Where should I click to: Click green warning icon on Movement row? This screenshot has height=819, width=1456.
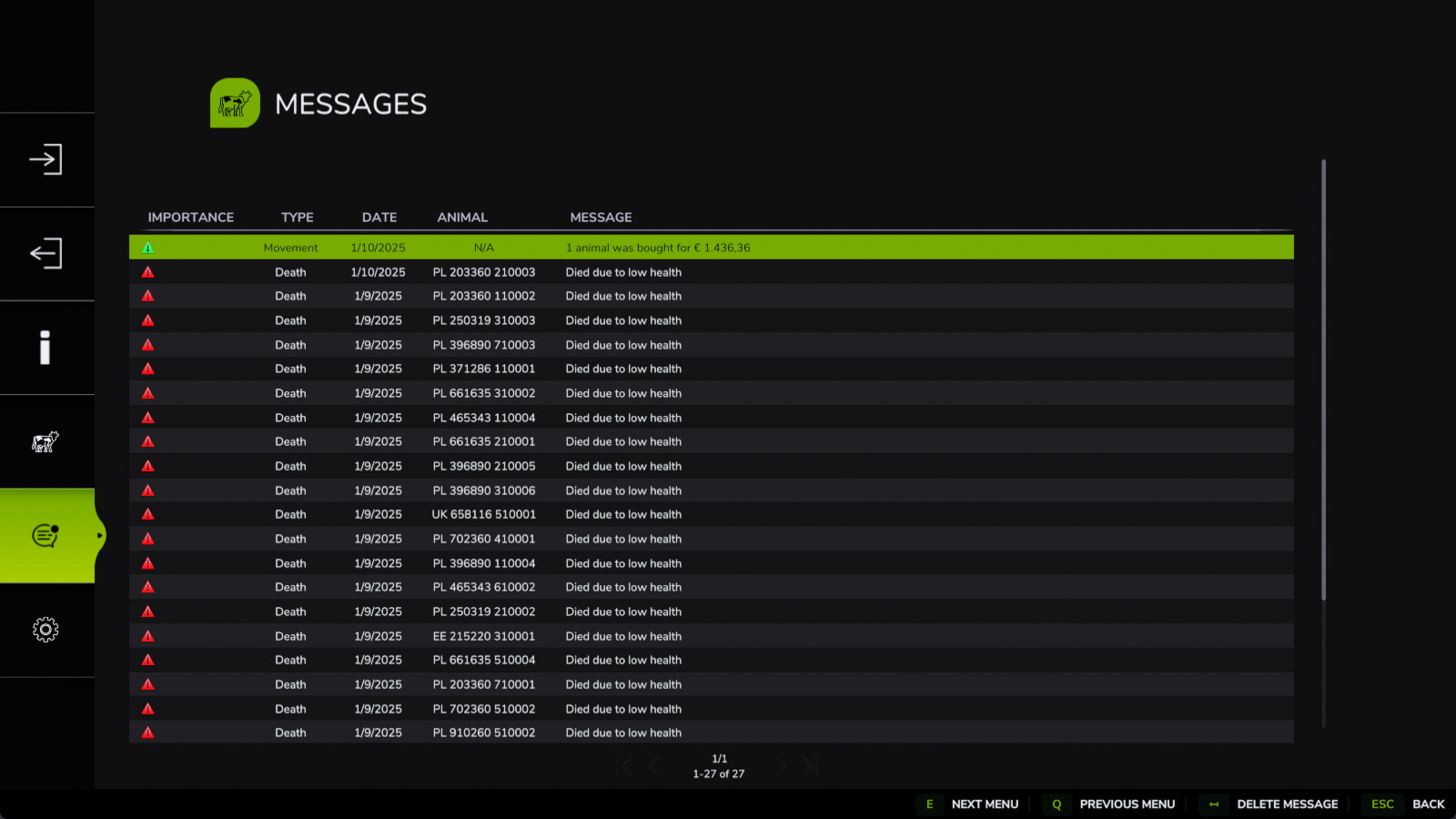point(148,248)
